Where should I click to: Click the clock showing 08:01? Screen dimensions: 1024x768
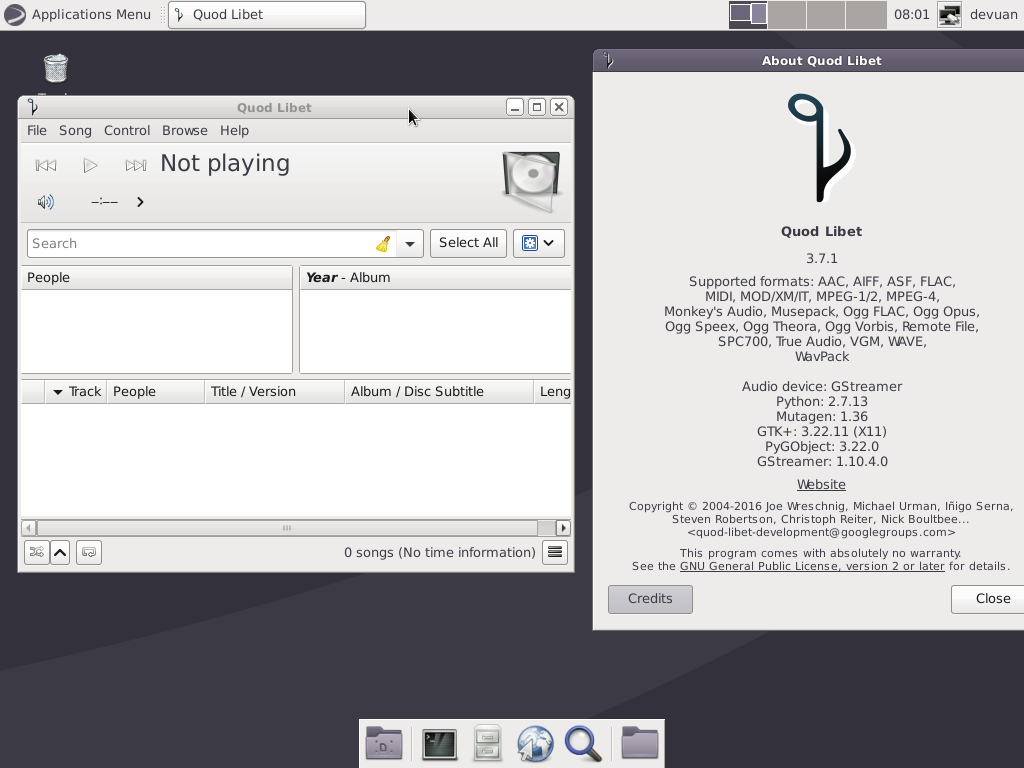click(x=911, y=14)
